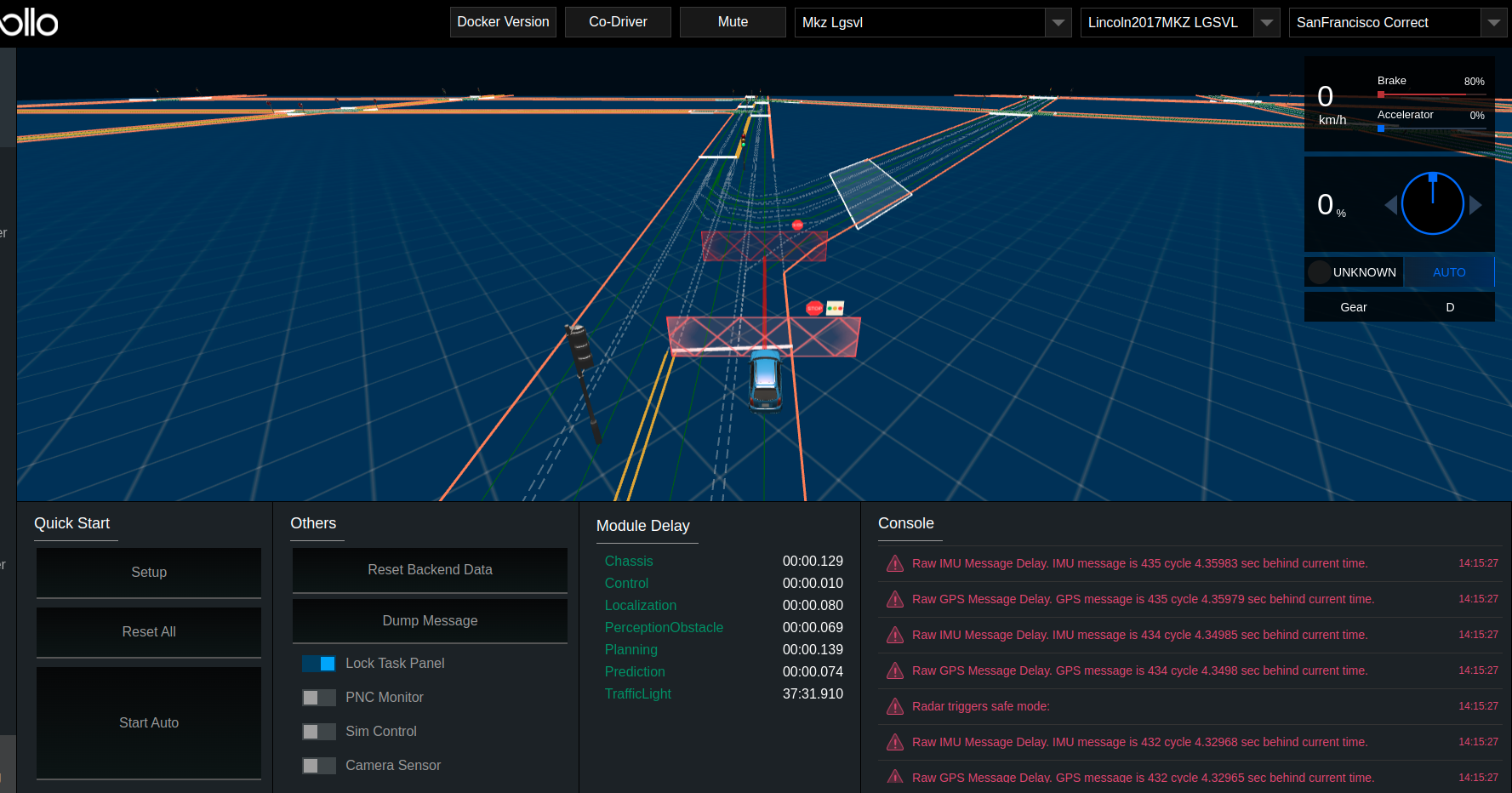Switch driving mode to AUTO
This screenshot has height=793, width=1512.
(x=1449, y=272)
